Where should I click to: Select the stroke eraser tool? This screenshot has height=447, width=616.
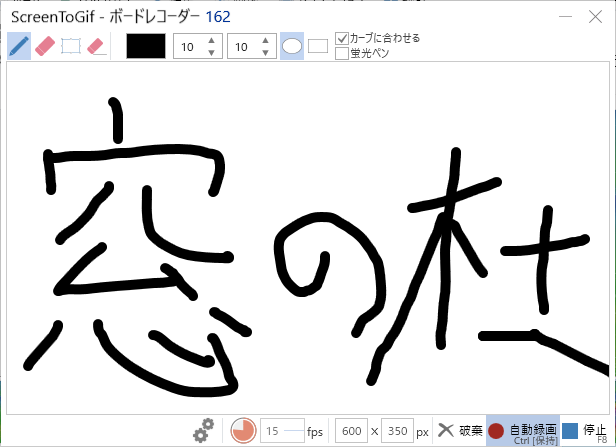point(97,46)
